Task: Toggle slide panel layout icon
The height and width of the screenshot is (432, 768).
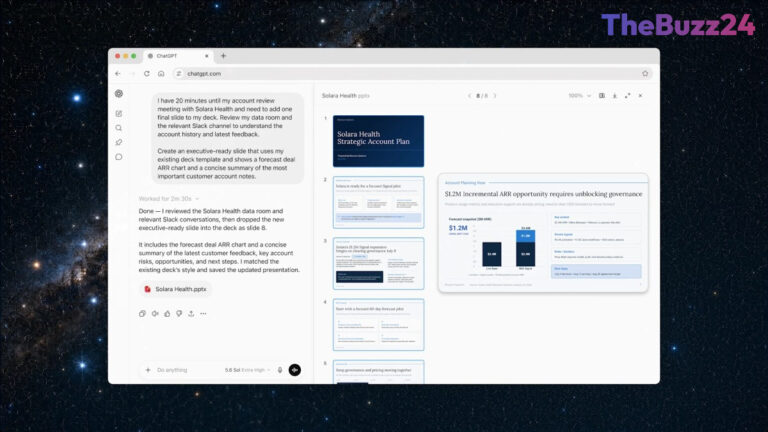Action: tap(602, 96)
